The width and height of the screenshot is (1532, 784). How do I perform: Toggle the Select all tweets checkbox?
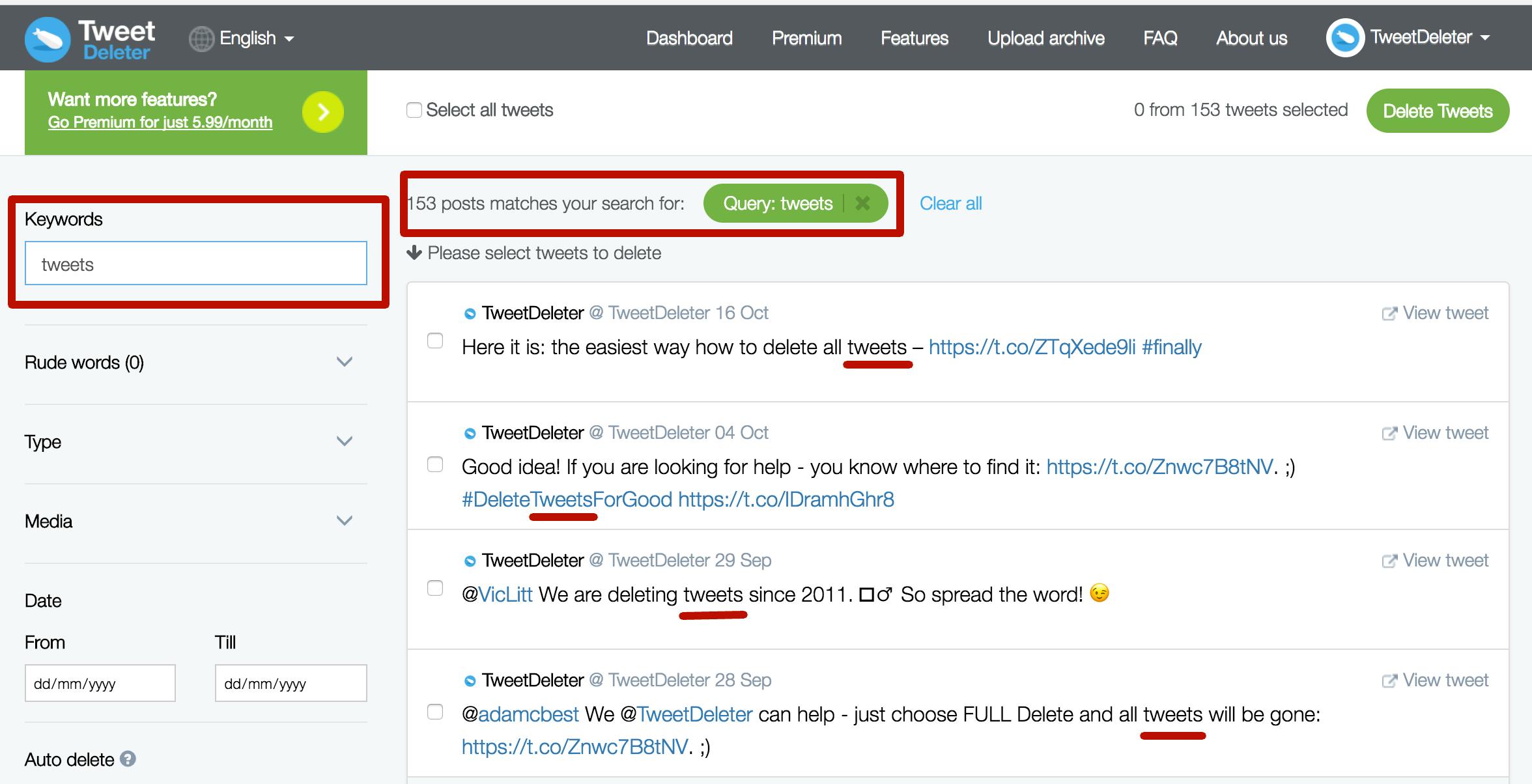[414, 110]
